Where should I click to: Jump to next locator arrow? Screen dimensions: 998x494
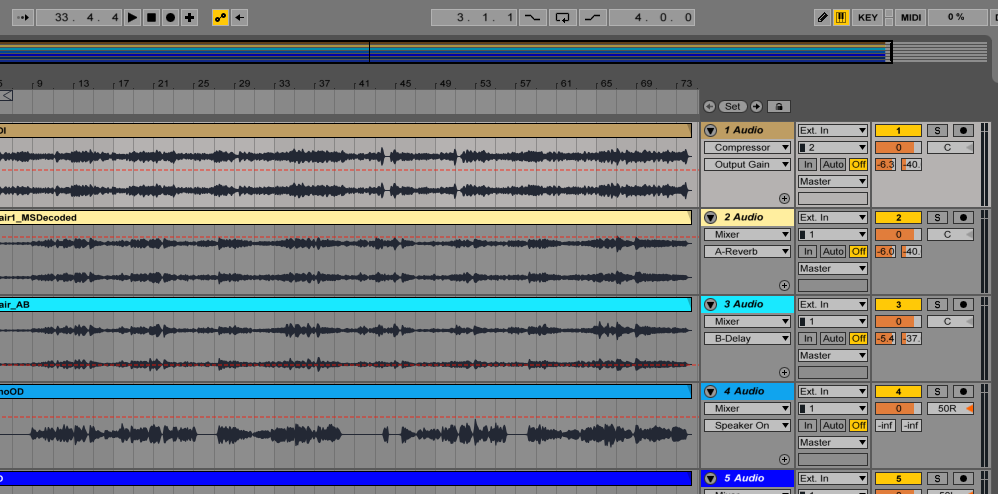[756, 106]
